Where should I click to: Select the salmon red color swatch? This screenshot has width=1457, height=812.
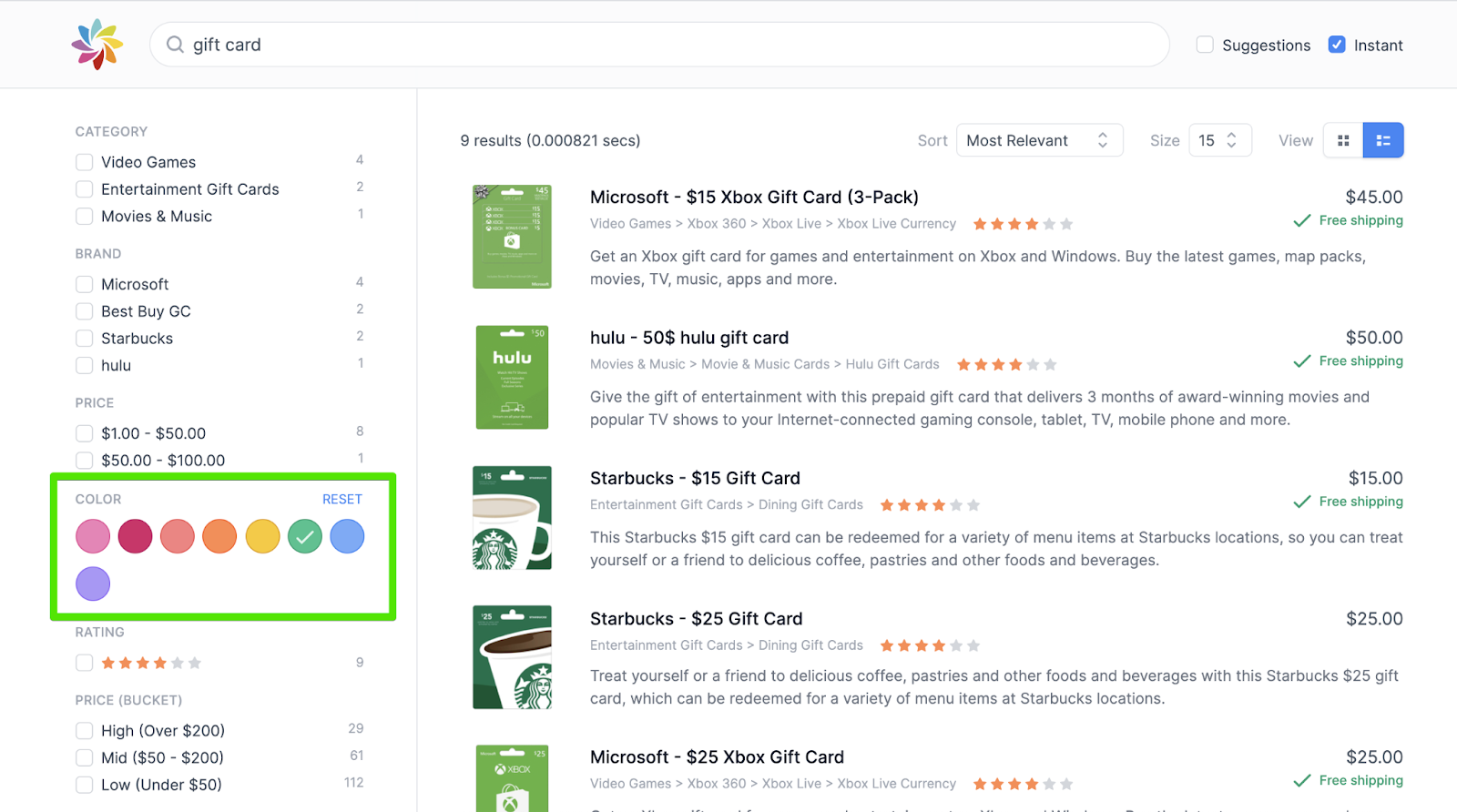point(178,536)
